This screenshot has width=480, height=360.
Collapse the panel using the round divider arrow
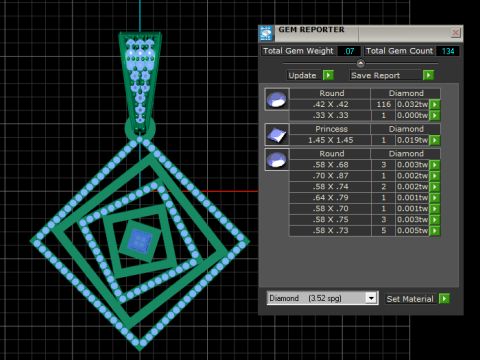point(360,63)
